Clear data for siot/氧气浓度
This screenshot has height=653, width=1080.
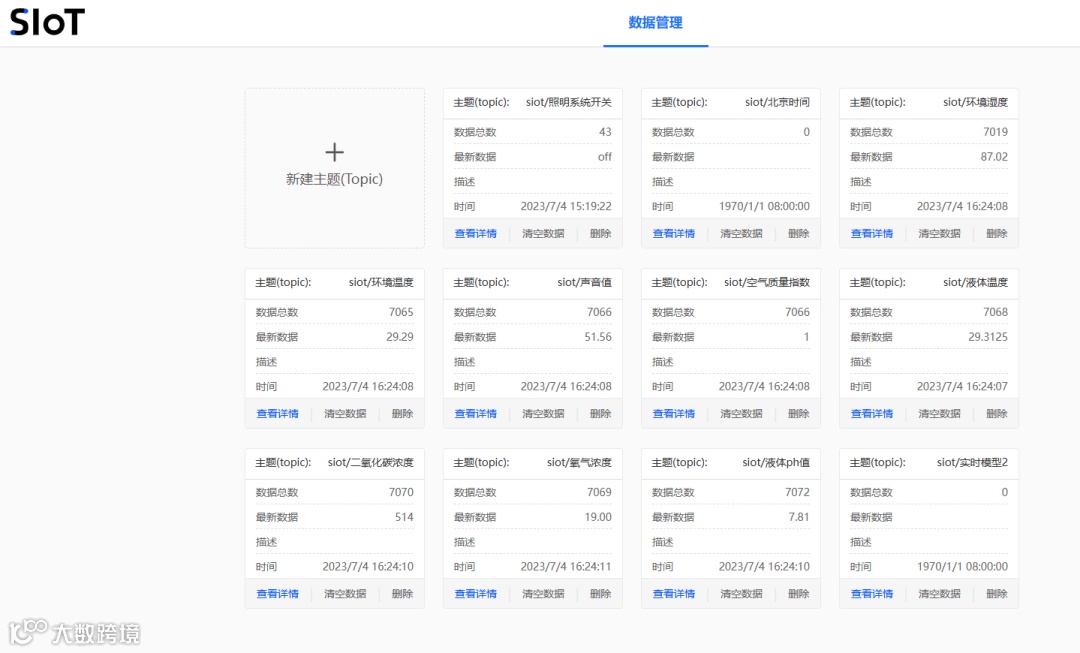[x=543, y=594]
